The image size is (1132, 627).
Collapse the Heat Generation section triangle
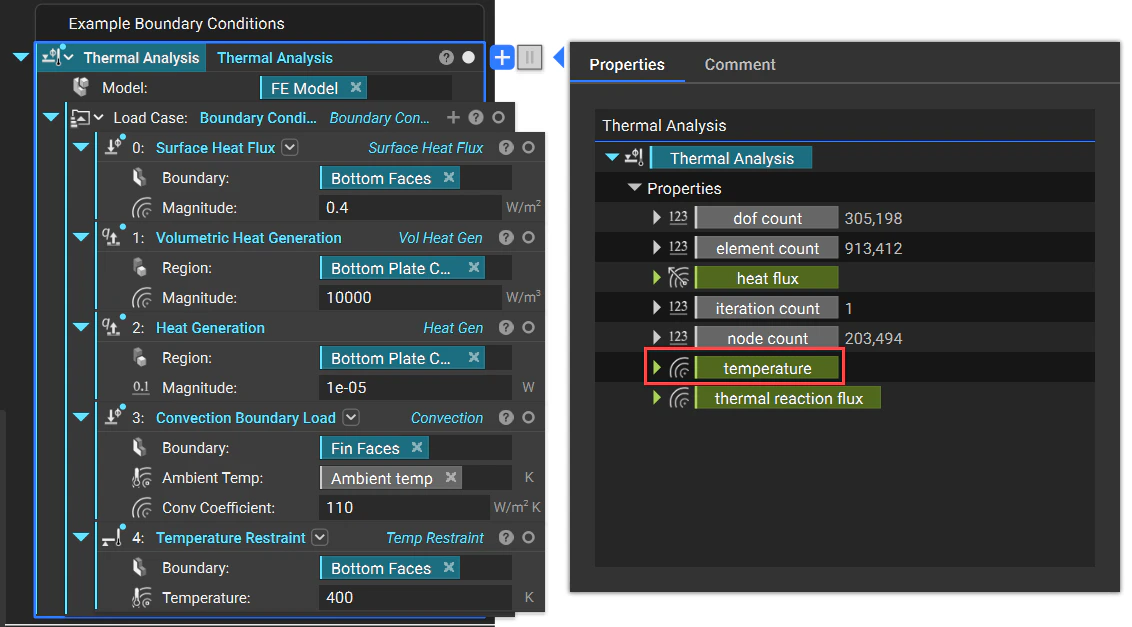click(x=80, y=327)
